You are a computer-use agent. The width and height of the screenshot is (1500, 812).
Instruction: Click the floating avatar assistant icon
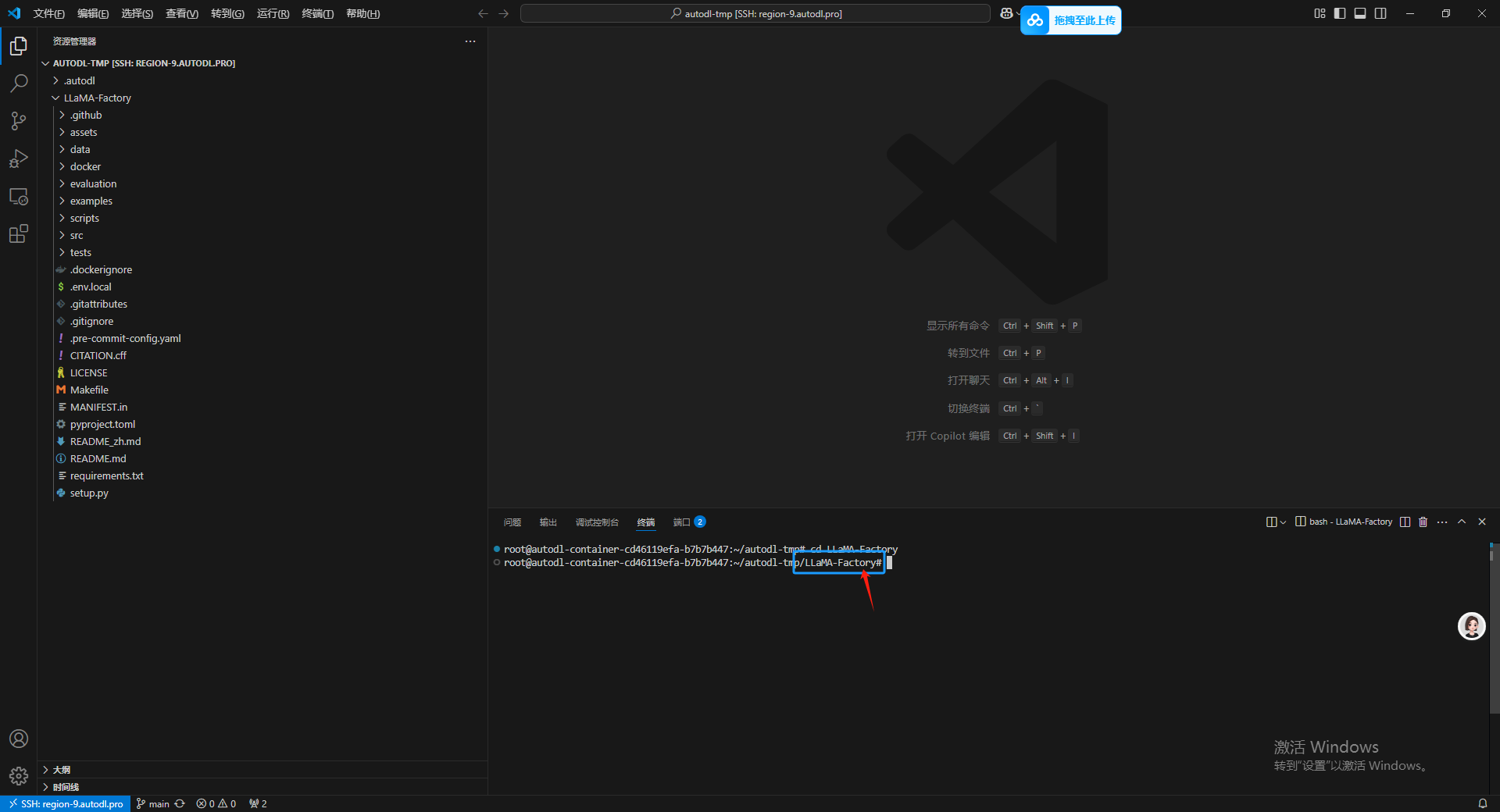point(1471,626)
